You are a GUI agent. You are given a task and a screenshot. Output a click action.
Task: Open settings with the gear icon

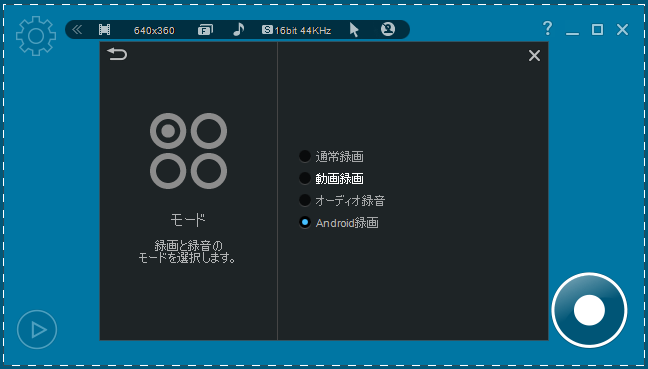pyautogui.click(x=36, y=36)
